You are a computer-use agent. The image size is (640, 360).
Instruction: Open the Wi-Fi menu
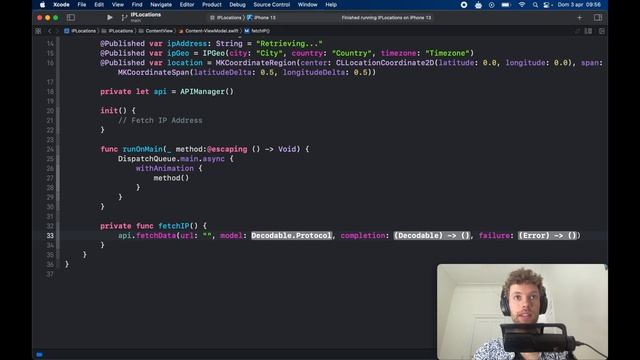(522, 5)
